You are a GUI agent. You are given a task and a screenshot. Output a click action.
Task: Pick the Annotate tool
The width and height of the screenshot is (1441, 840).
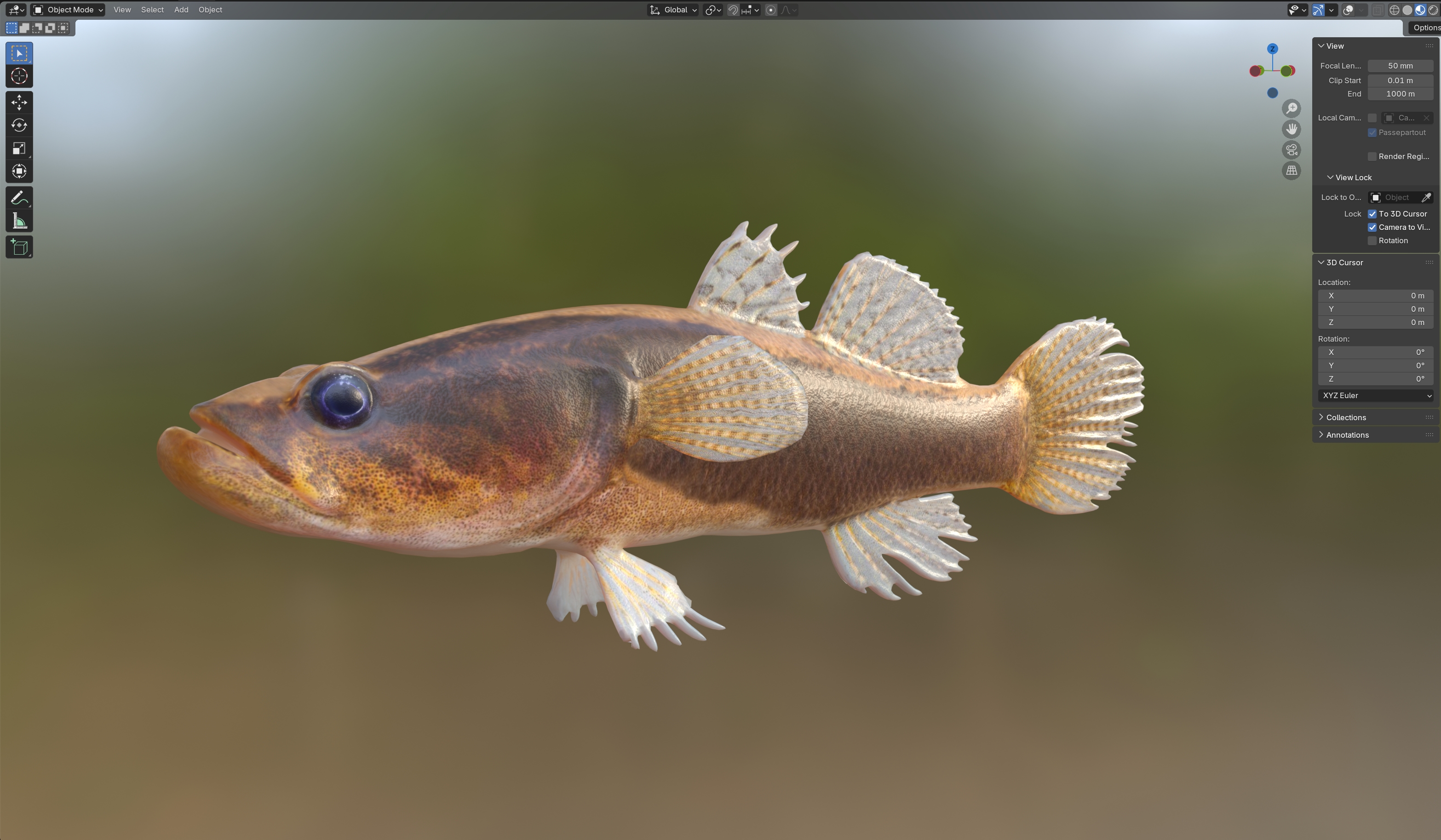(19, 198)
